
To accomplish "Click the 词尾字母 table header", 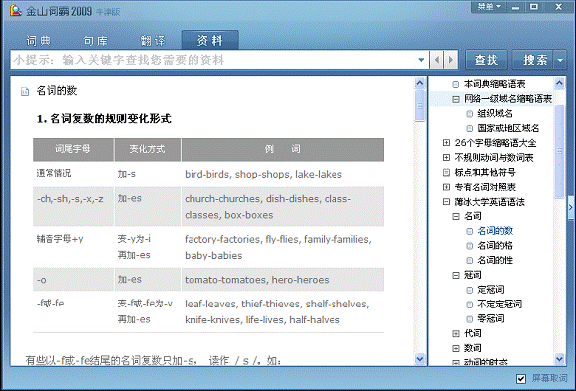I will (73, 149).
